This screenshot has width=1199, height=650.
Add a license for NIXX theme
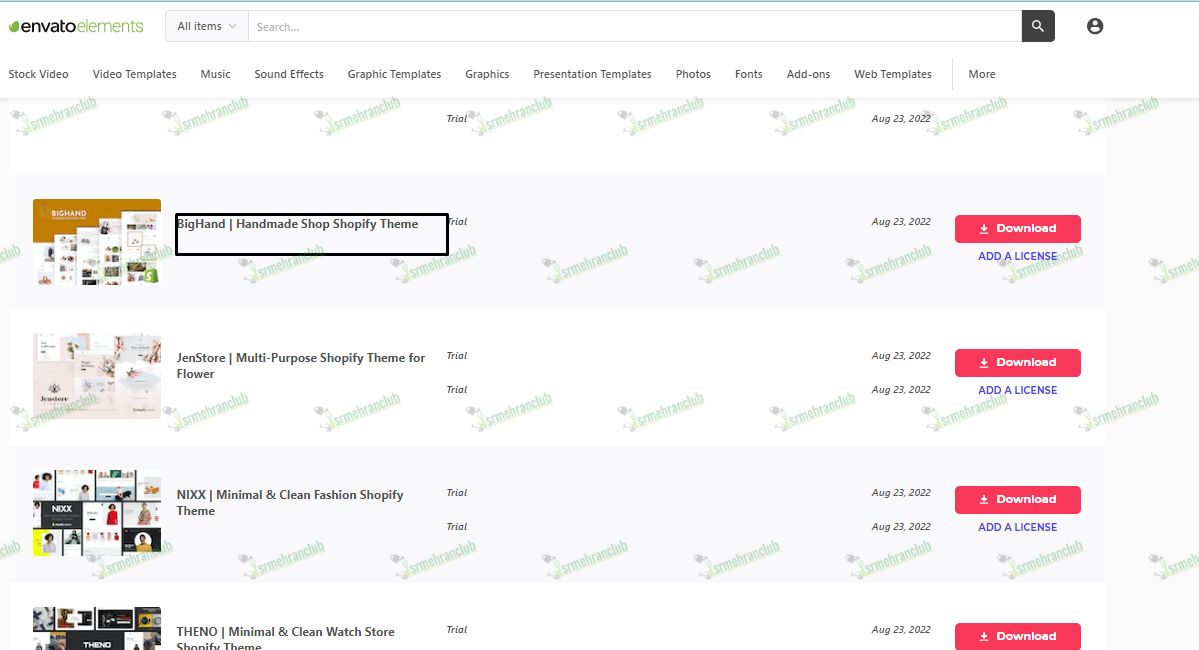tap(1018, 527)
